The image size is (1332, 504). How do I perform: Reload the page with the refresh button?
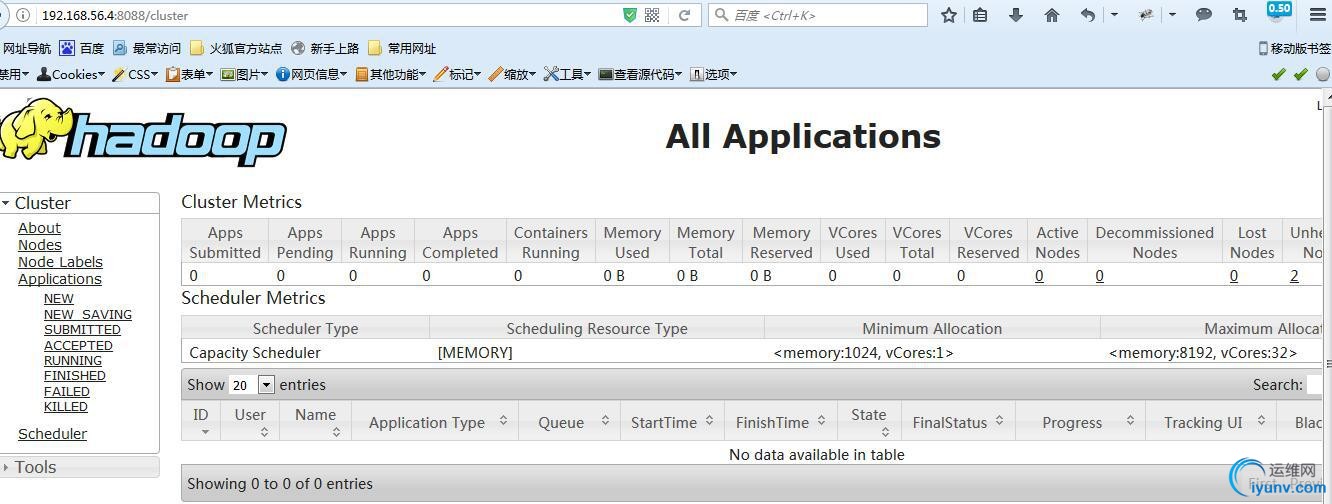[685, 15]
